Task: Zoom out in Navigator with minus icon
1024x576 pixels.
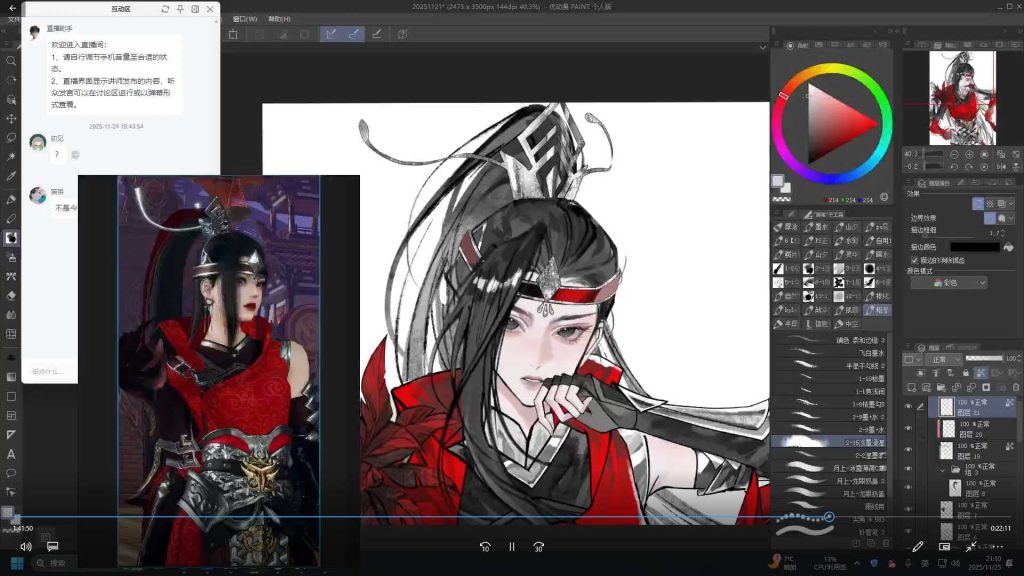Action: click(954, 154)
